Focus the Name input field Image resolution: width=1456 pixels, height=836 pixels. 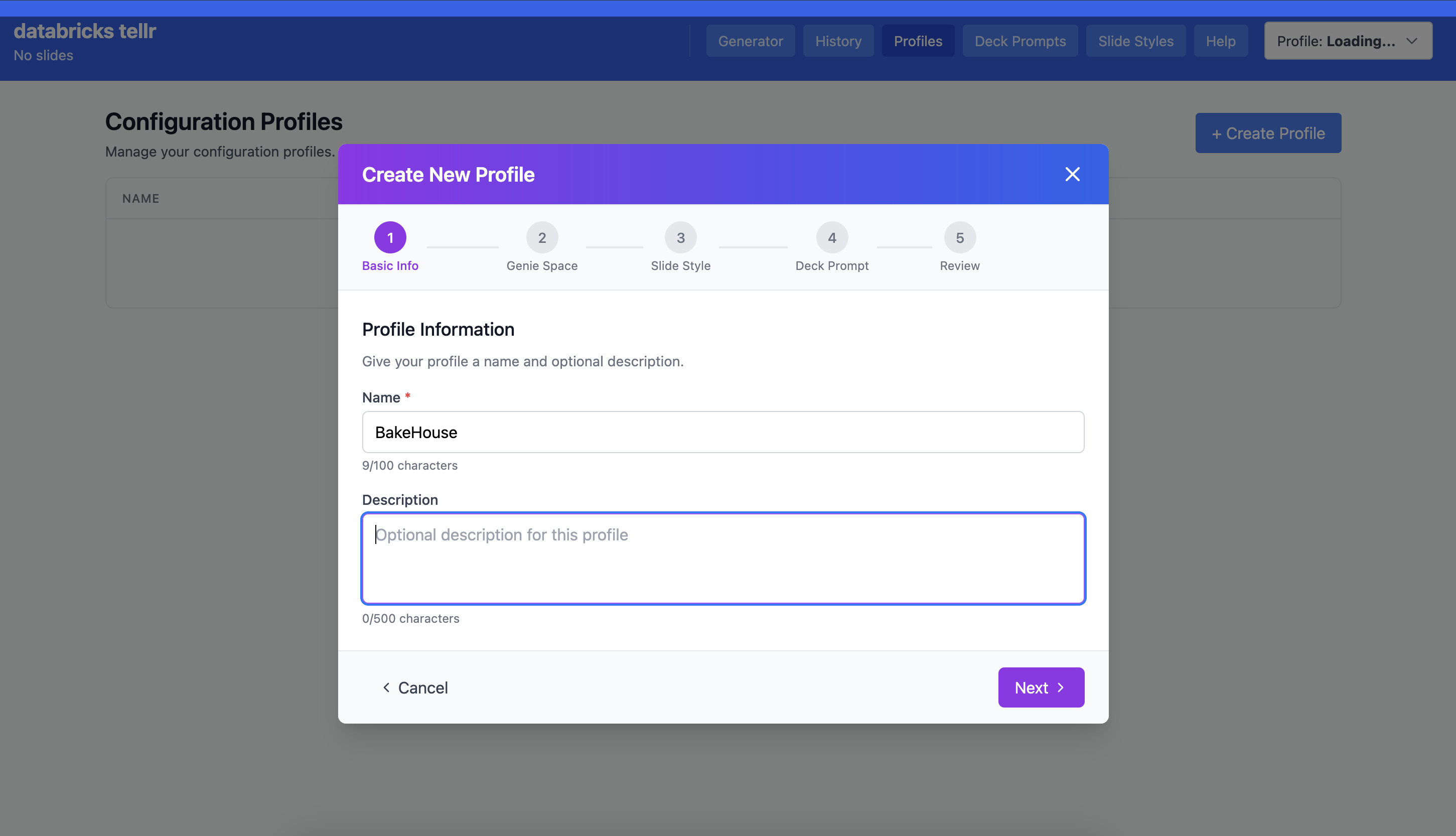click(722, 433)
